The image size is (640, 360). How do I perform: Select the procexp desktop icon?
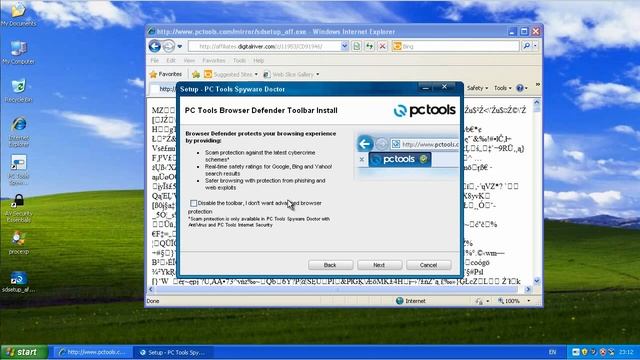click(x=18, y=242)
